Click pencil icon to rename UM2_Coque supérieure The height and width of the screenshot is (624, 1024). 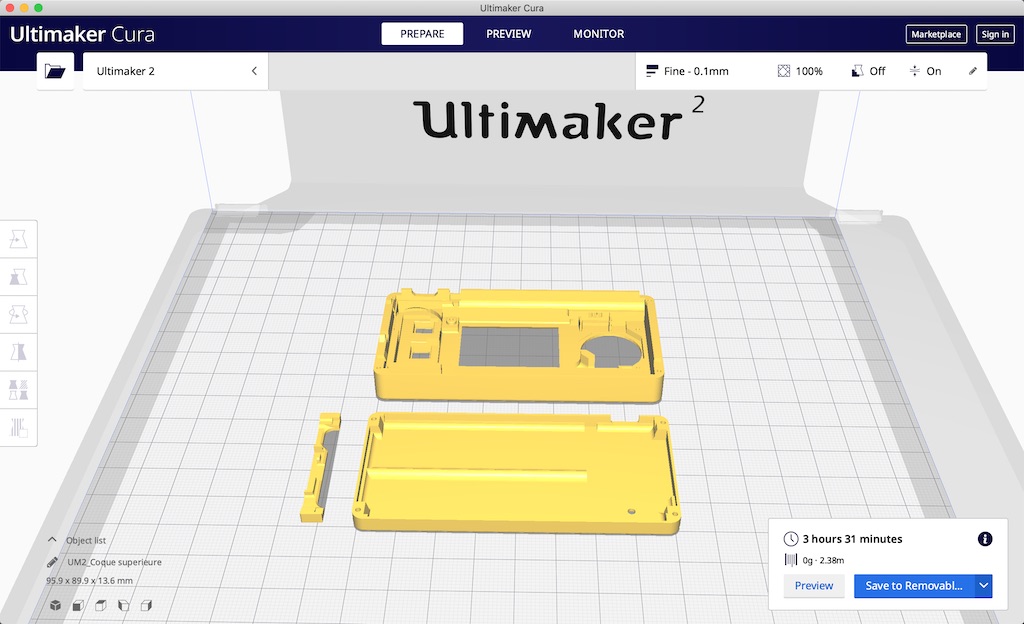(x=52, y=562)
